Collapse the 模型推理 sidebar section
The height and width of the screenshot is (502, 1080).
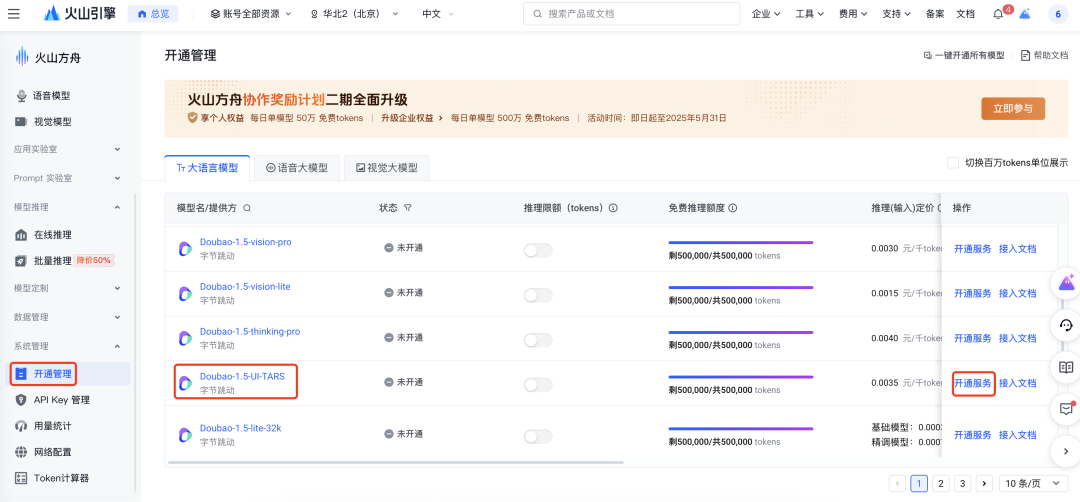tap(67, 207)
